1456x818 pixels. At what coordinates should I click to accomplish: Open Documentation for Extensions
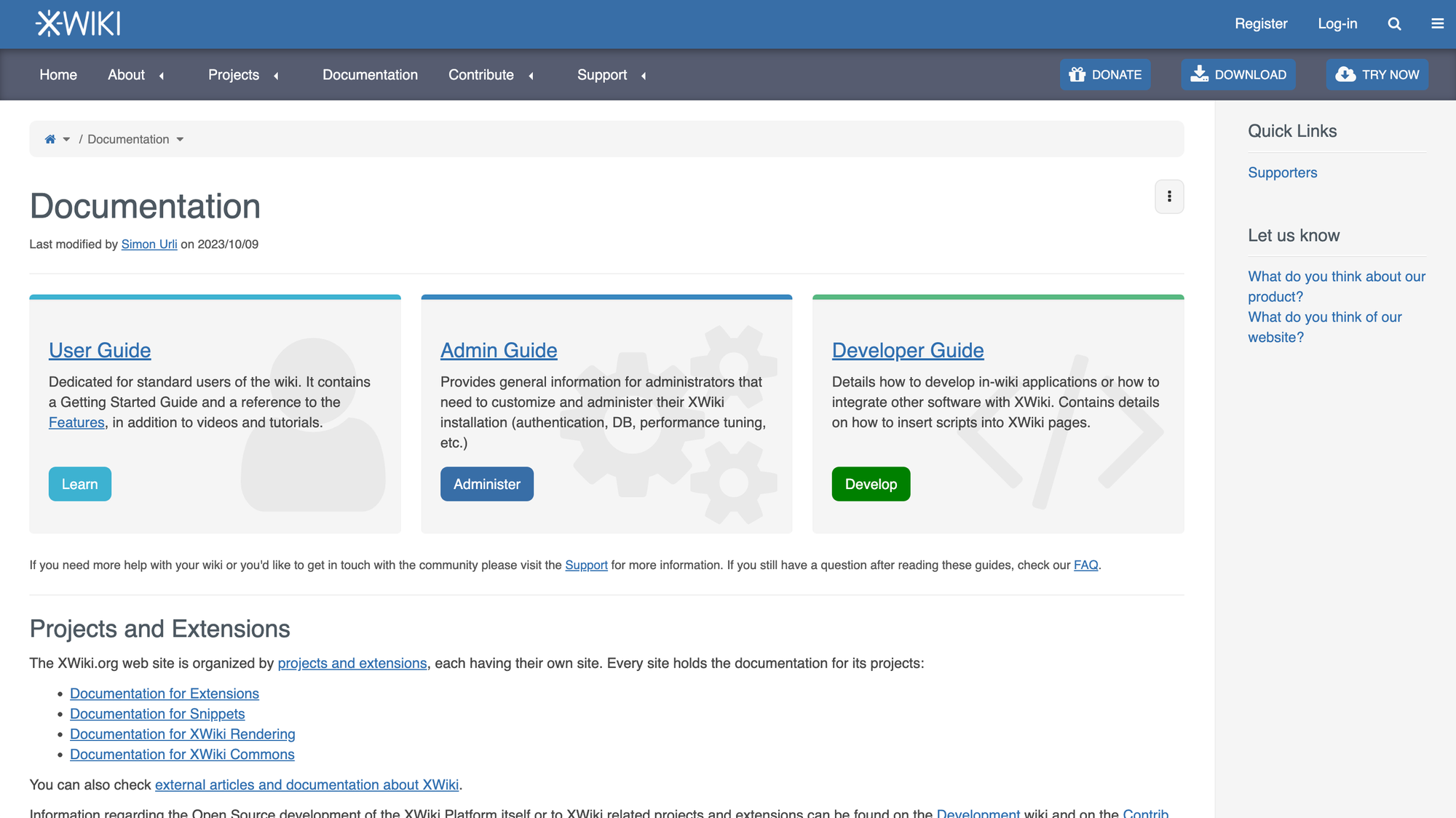165,694
